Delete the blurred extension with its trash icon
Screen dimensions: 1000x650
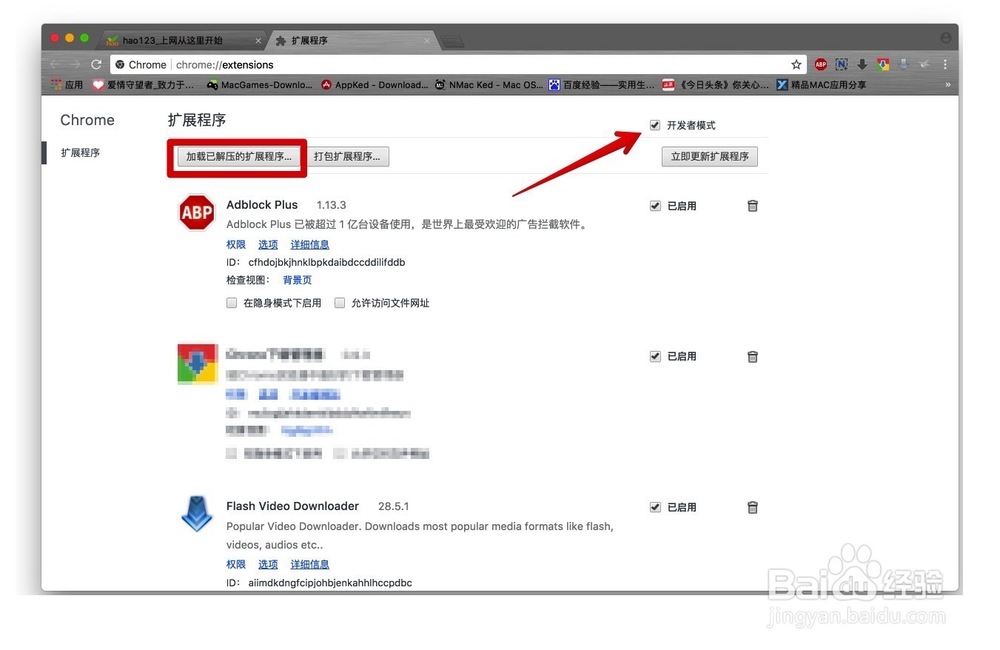[x=753, y=357]
